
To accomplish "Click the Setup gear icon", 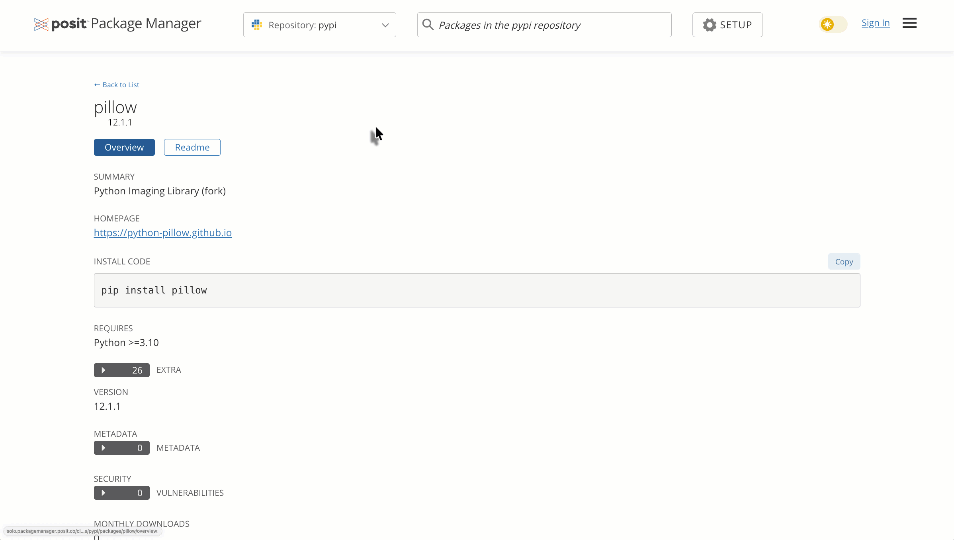I will pos(710,25).
